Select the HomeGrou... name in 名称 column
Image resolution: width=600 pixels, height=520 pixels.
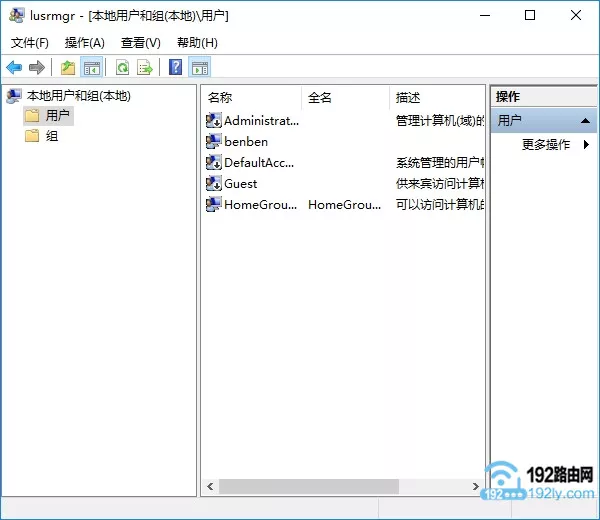pyautogui.click(x=261, y=205)
